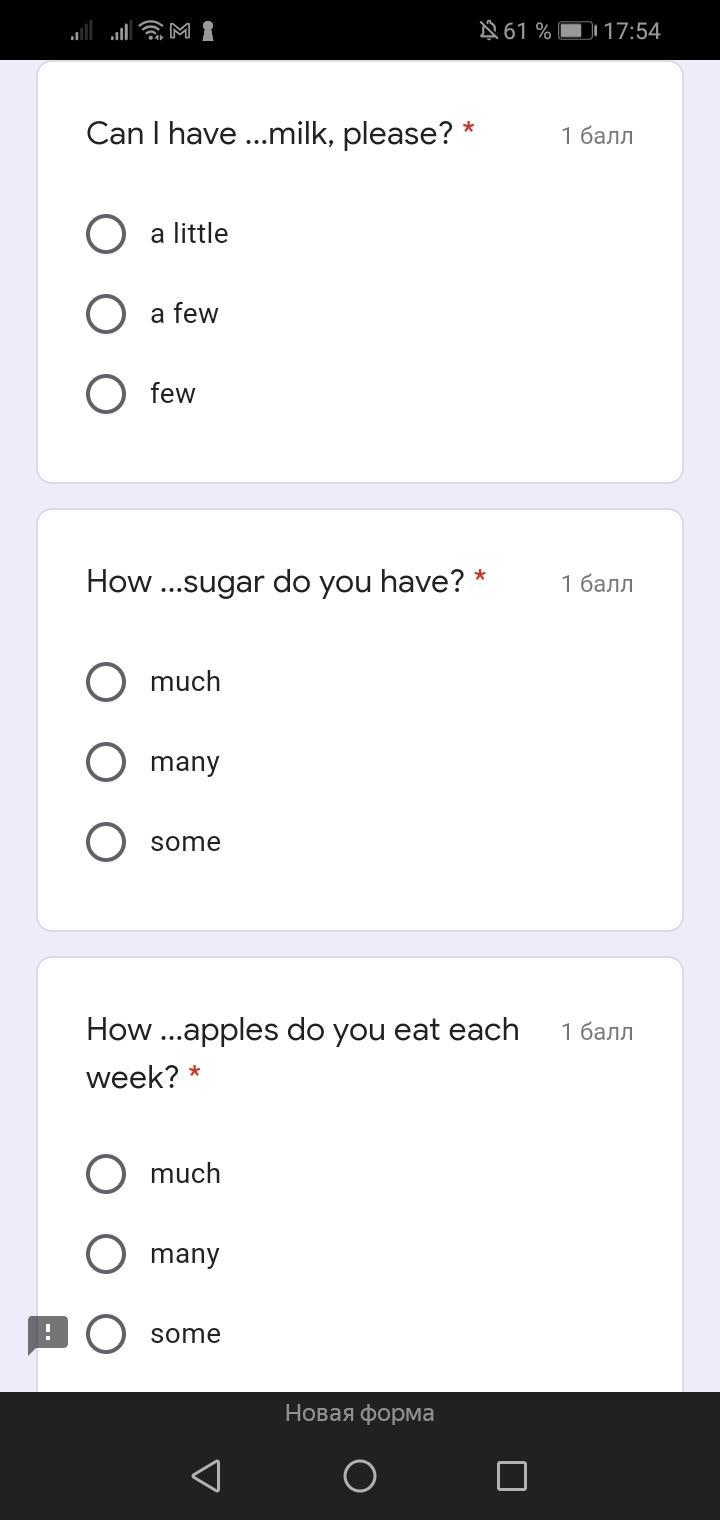Select 'much' for the apples question
Image resolution: width=720 pixels, height=1520 pixels.
click(x=106, y=1174)
